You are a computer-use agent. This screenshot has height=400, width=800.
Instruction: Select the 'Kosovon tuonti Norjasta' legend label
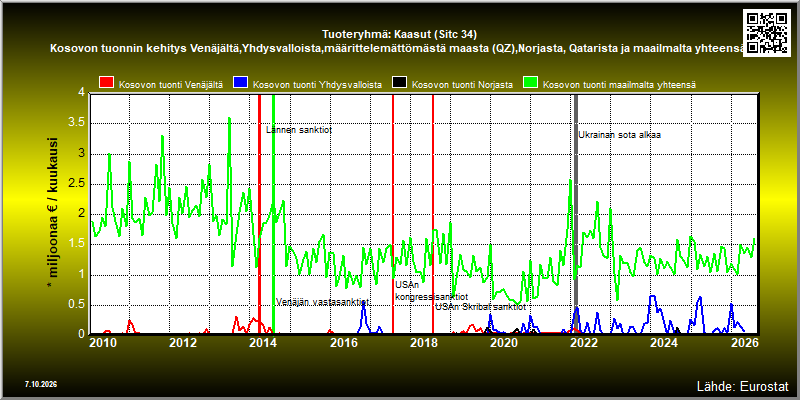(x=462, y=85)
